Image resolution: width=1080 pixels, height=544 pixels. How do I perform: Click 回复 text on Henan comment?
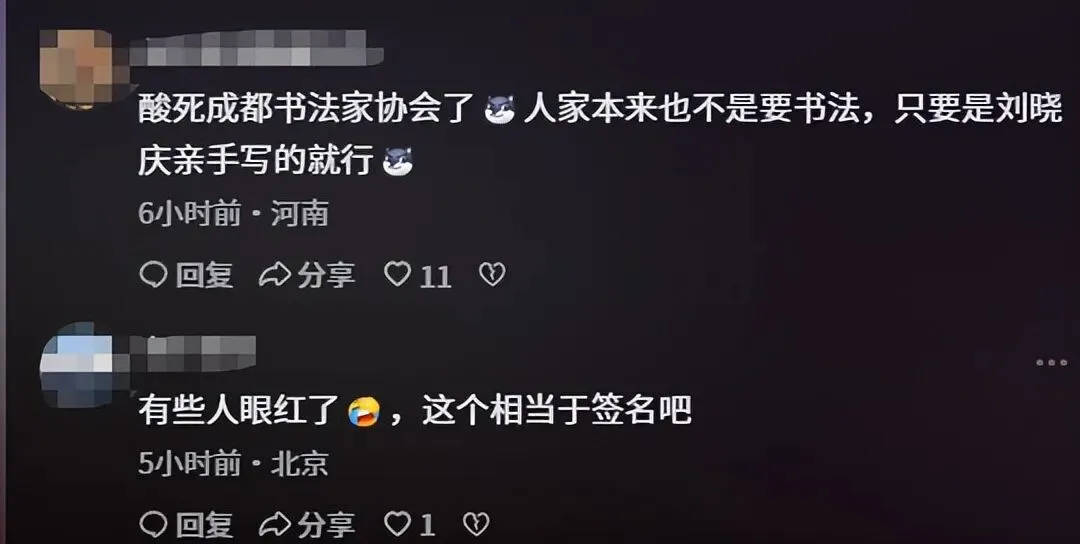(x=205, y=275)
